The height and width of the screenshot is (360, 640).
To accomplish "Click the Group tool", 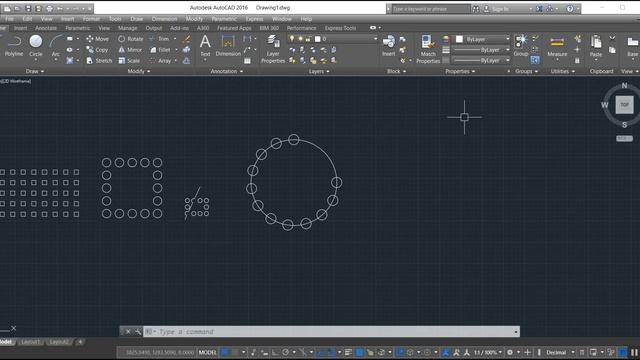I will (x=521, y=45).
